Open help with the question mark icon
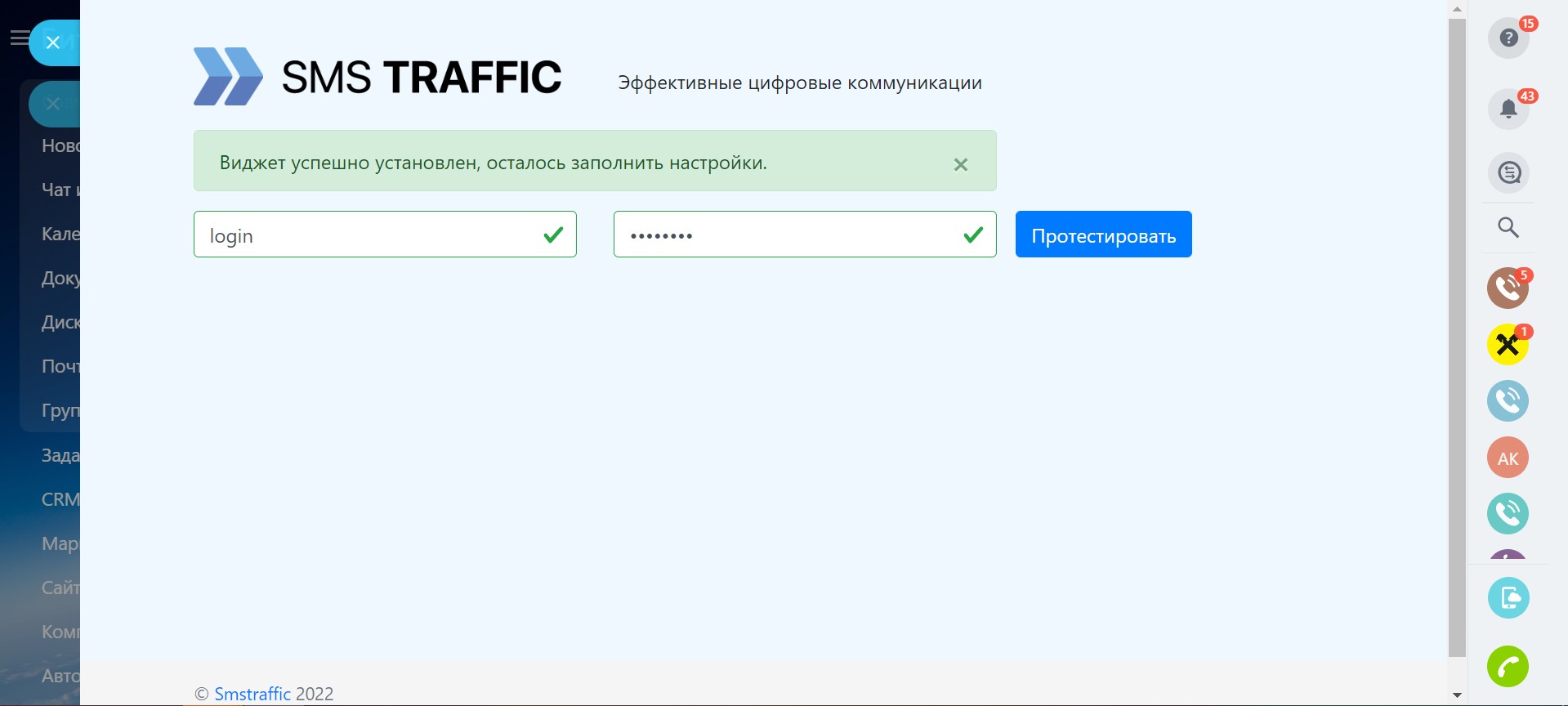Viewport: 1568px width, 706px height. pyautogui.click(x=1508, y=38)
